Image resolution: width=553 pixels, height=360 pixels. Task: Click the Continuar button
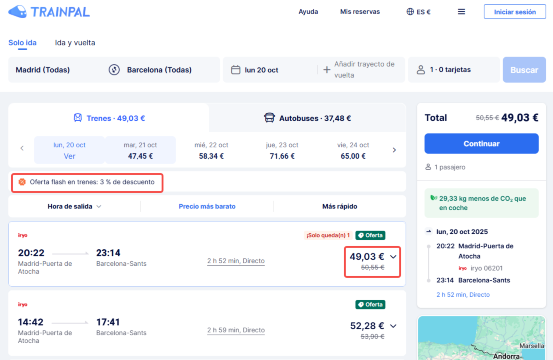(x=481, y=144)
